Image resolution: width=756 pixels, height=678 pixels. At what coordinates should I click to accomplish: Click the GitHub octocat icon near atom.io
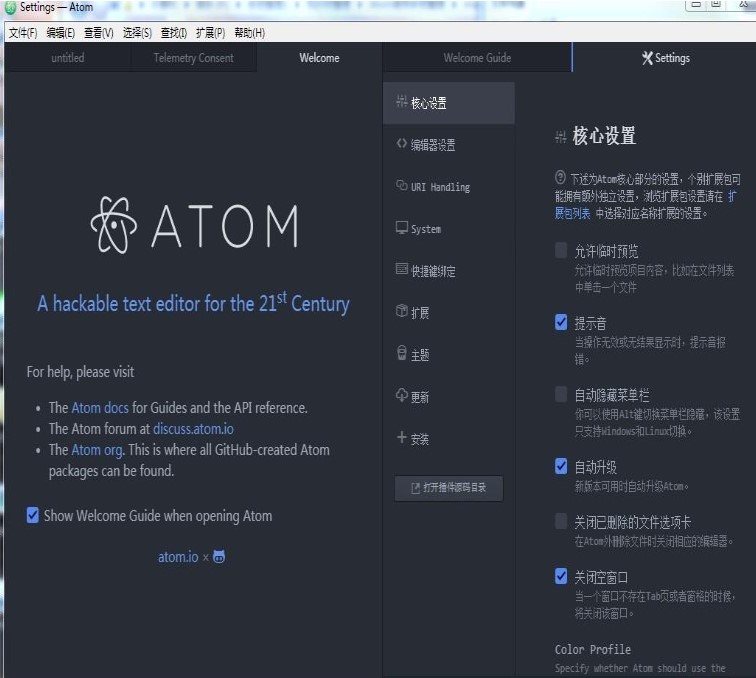219,556
